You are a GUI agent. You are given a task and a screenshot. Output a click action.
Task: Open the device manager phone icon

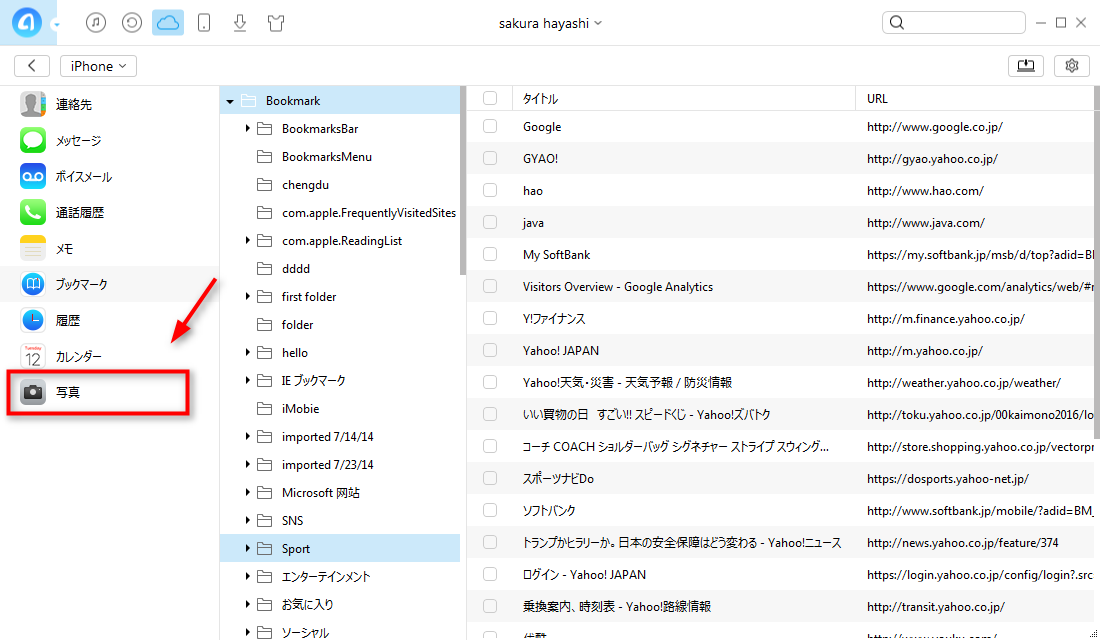click(204, 23)
